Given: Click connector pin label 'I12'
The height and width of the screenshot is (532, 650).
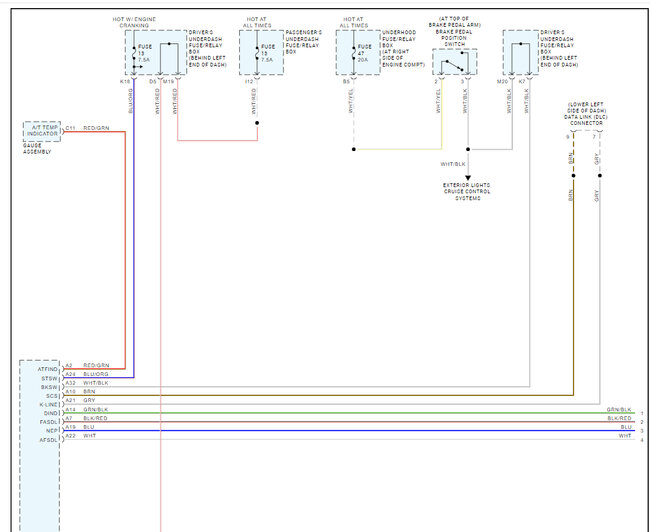Looking at the screenshot, I should click(249, 82).
